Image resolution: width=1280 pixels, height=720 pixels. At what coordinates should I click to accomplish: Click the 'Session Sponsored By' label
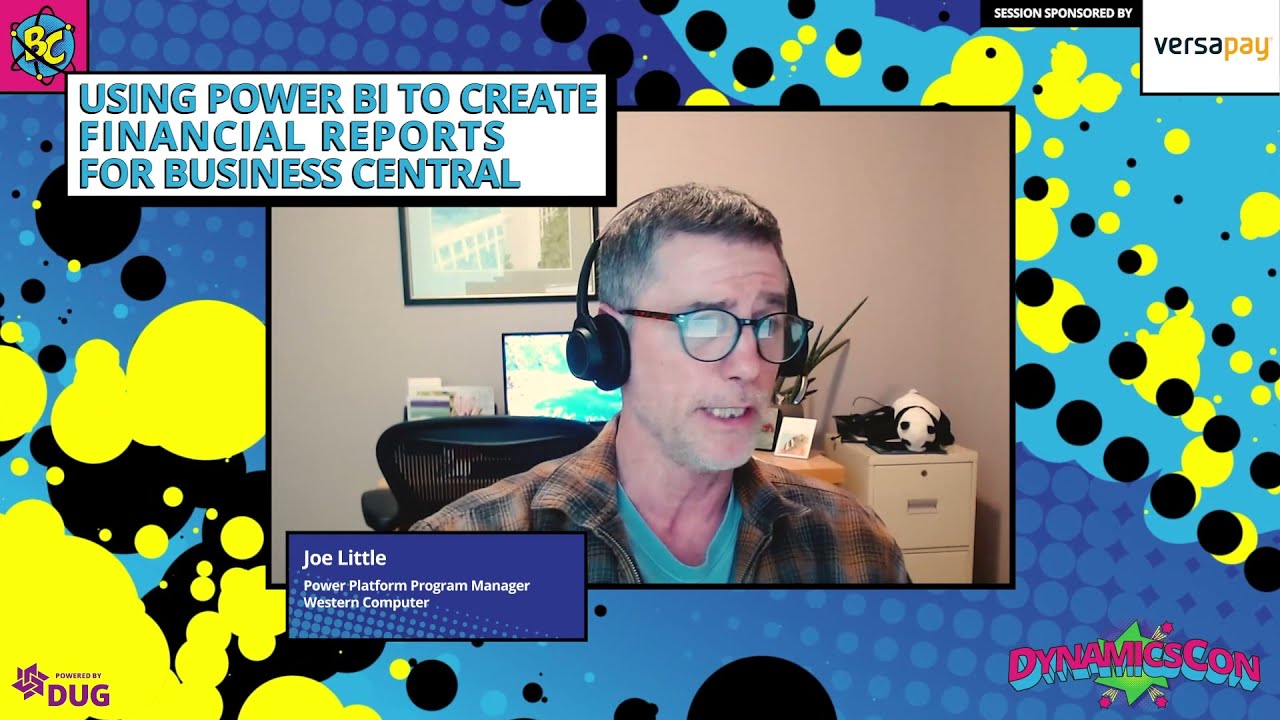(1063, 14)
